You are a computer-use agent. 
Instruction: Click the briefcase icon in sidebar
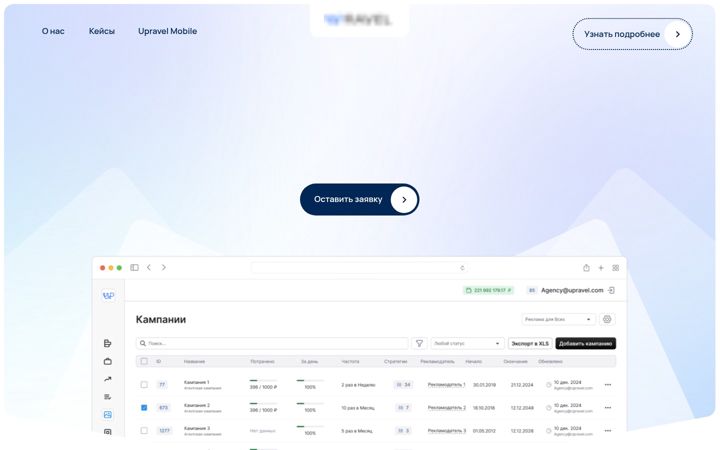[107, 361]
